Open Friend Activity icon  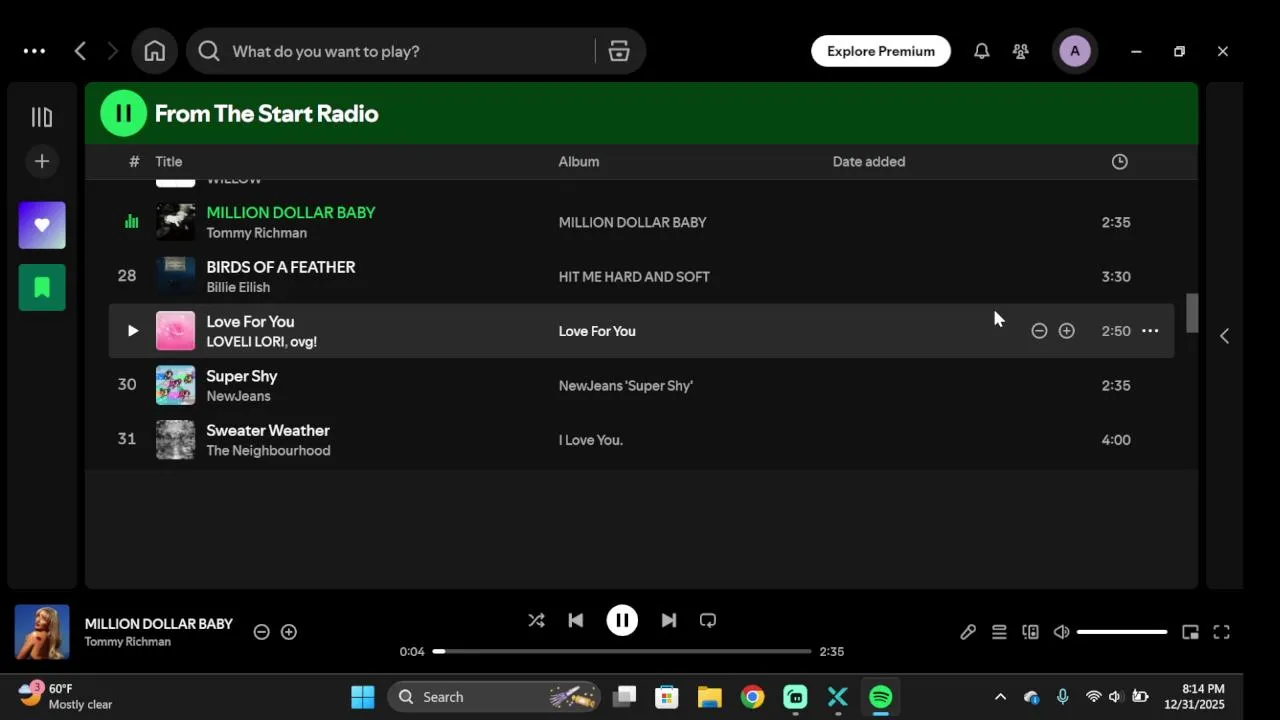coord(1020,51)
